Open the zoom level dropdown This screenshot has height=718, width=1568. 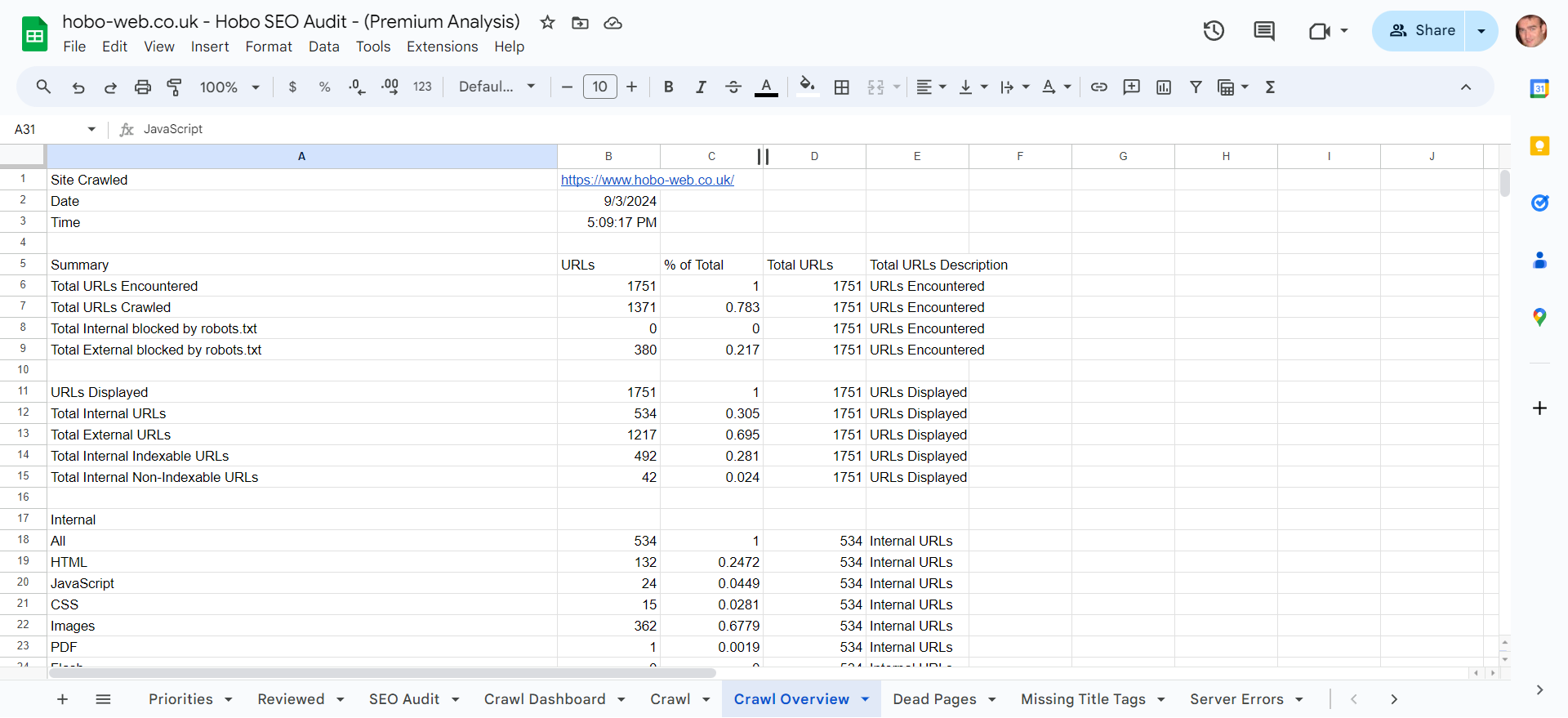[229, 87]
